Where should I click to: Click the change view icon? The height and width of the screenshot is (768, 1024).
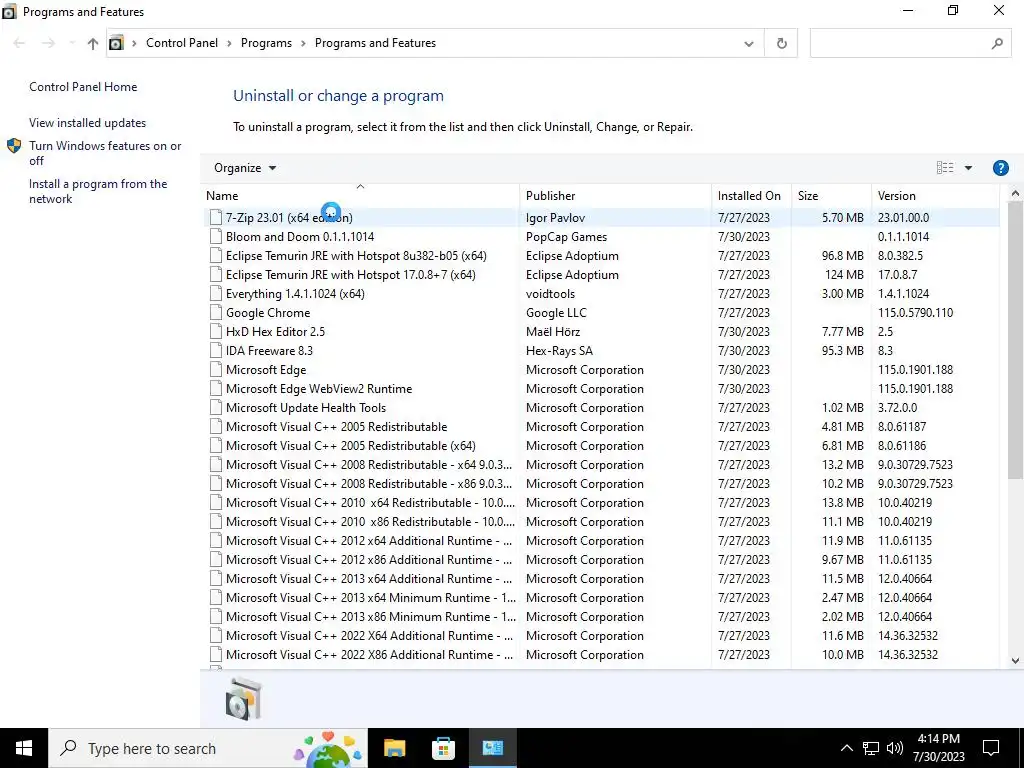(944, 168)
